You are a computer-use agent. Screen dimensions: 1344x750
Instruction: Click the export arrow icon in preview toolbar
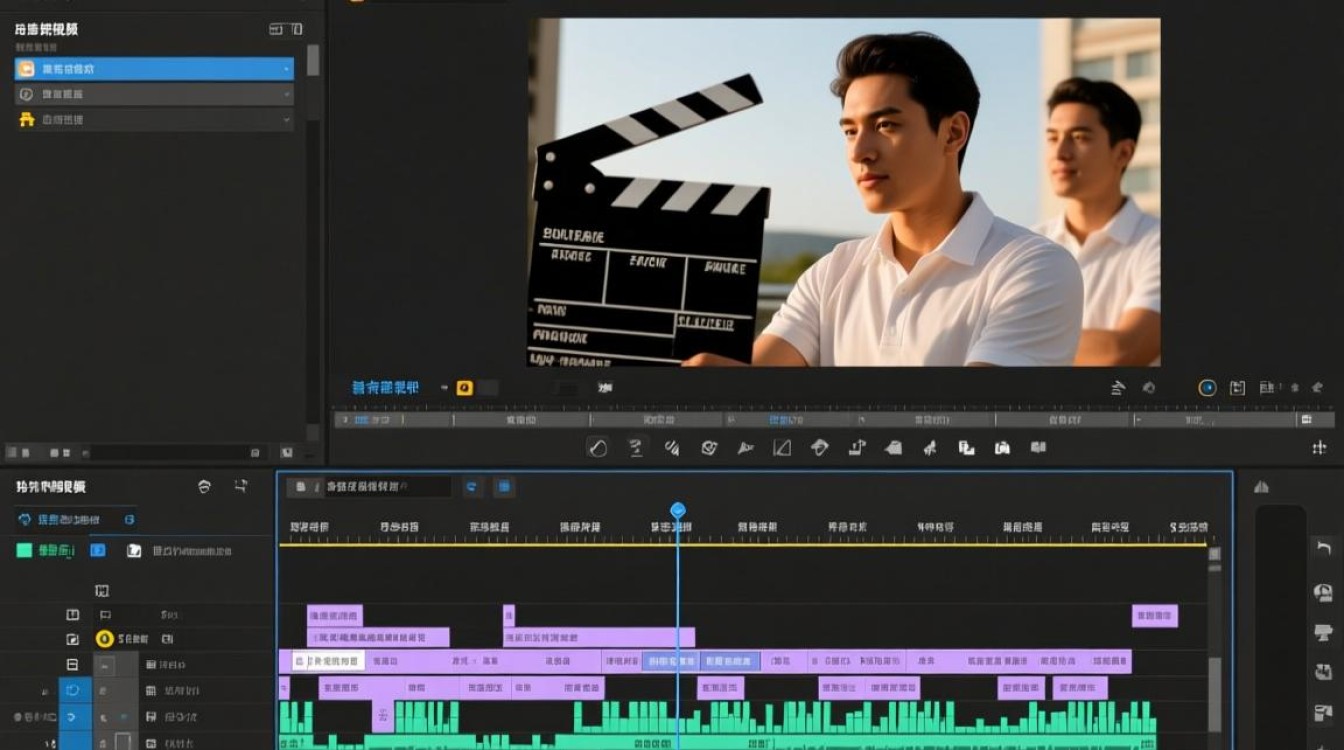pos(857,448)
